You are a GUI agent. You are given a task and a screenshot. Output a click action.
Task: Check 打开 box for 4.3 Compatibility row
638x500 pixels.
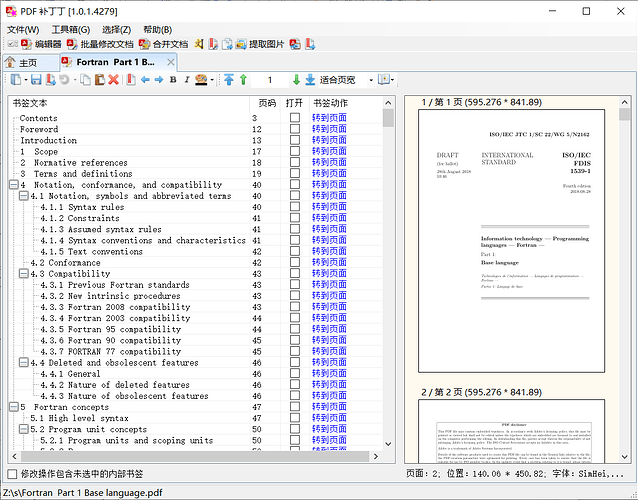(295, 273)
